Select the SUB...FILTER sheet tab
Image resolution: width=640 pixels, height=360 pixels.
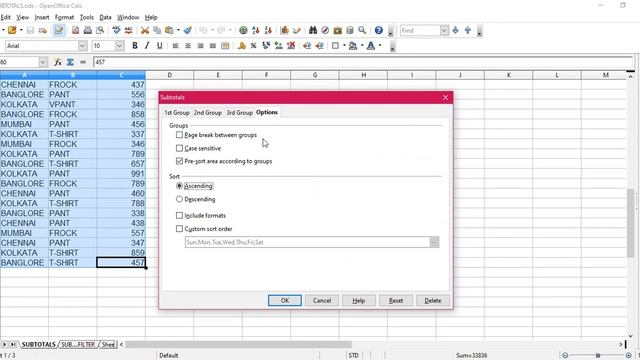[78, 344]
